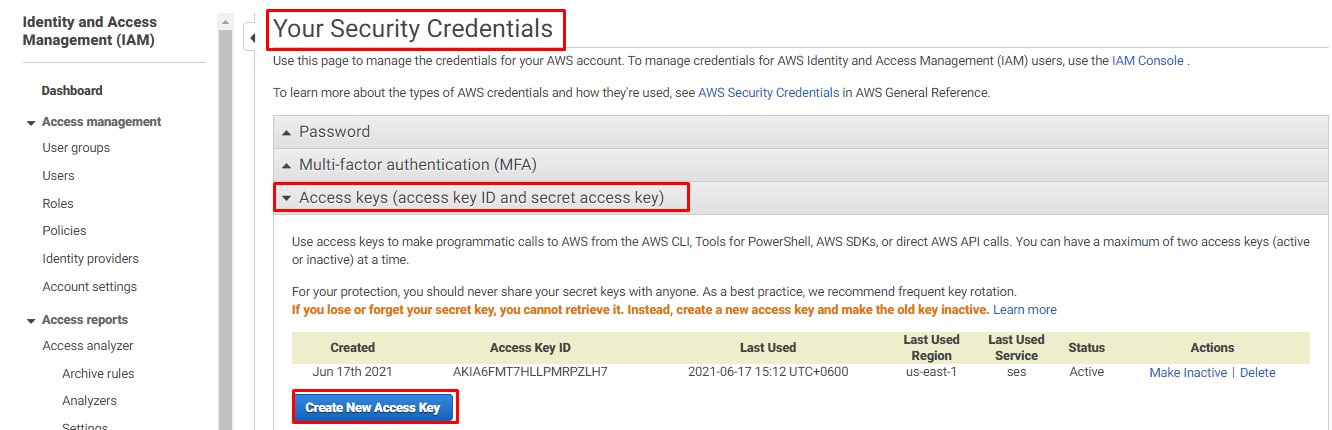The image size is (1332, 430).
Task: Open Policies in the sidebar
Action: [64, 231]
